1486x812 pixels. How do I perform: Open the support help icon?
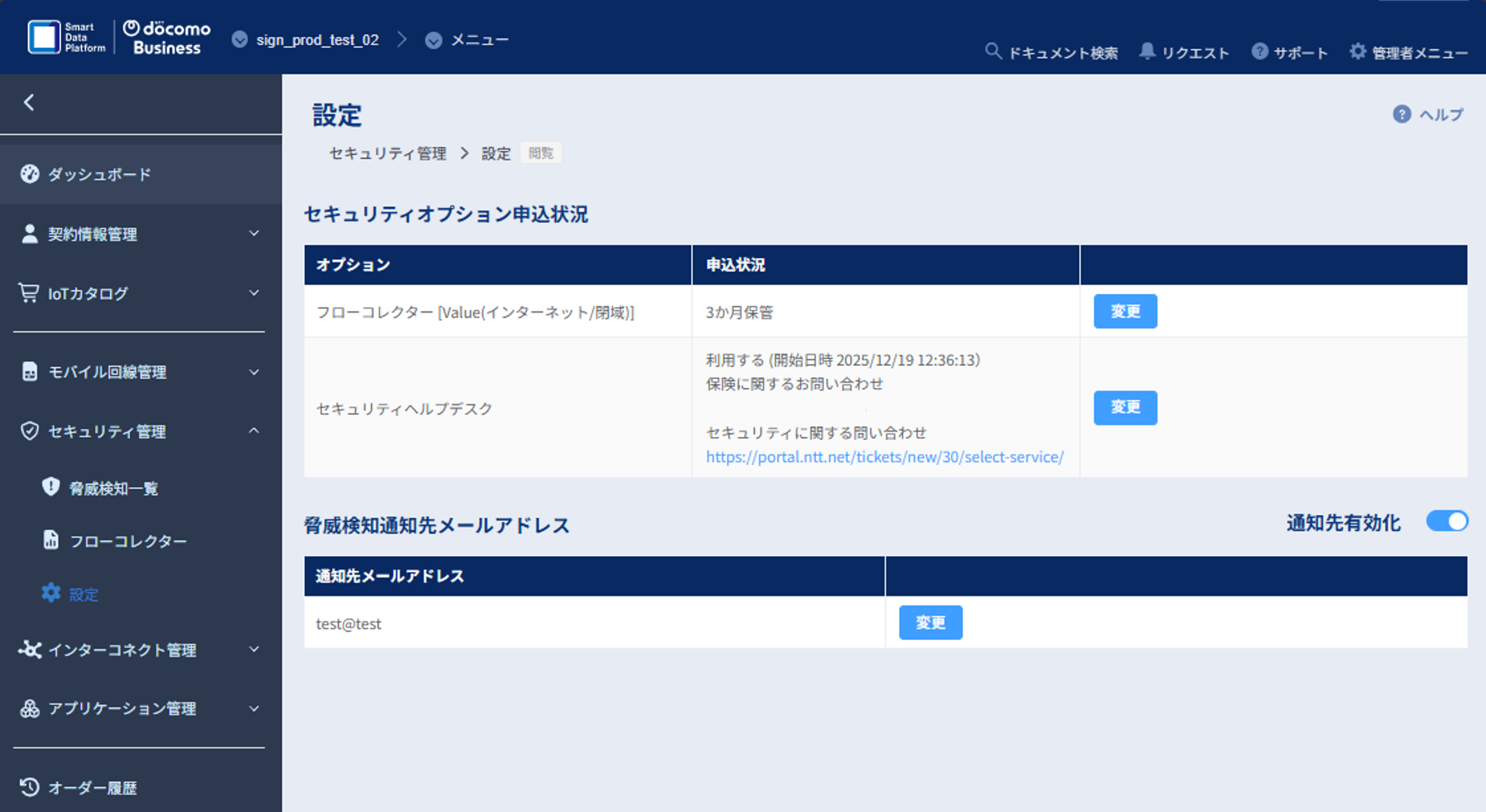click(1260, 52)
